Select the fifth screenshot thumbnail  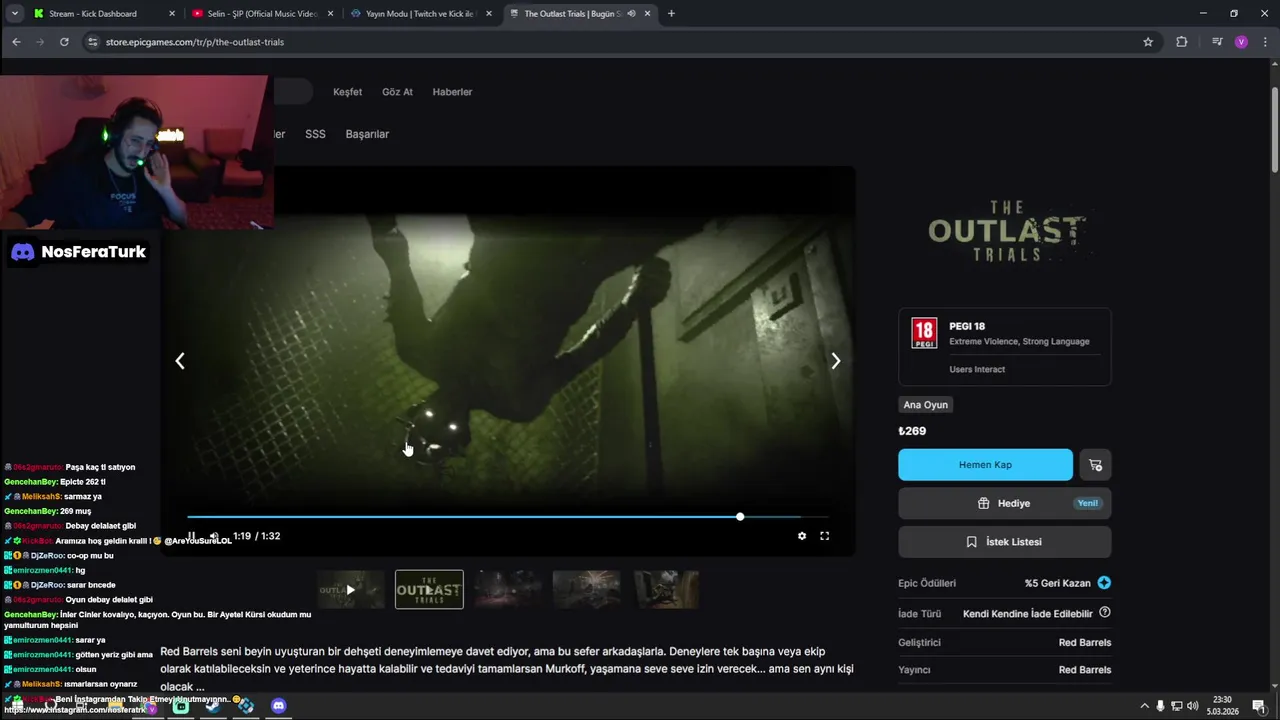click(x=666, y=590)
